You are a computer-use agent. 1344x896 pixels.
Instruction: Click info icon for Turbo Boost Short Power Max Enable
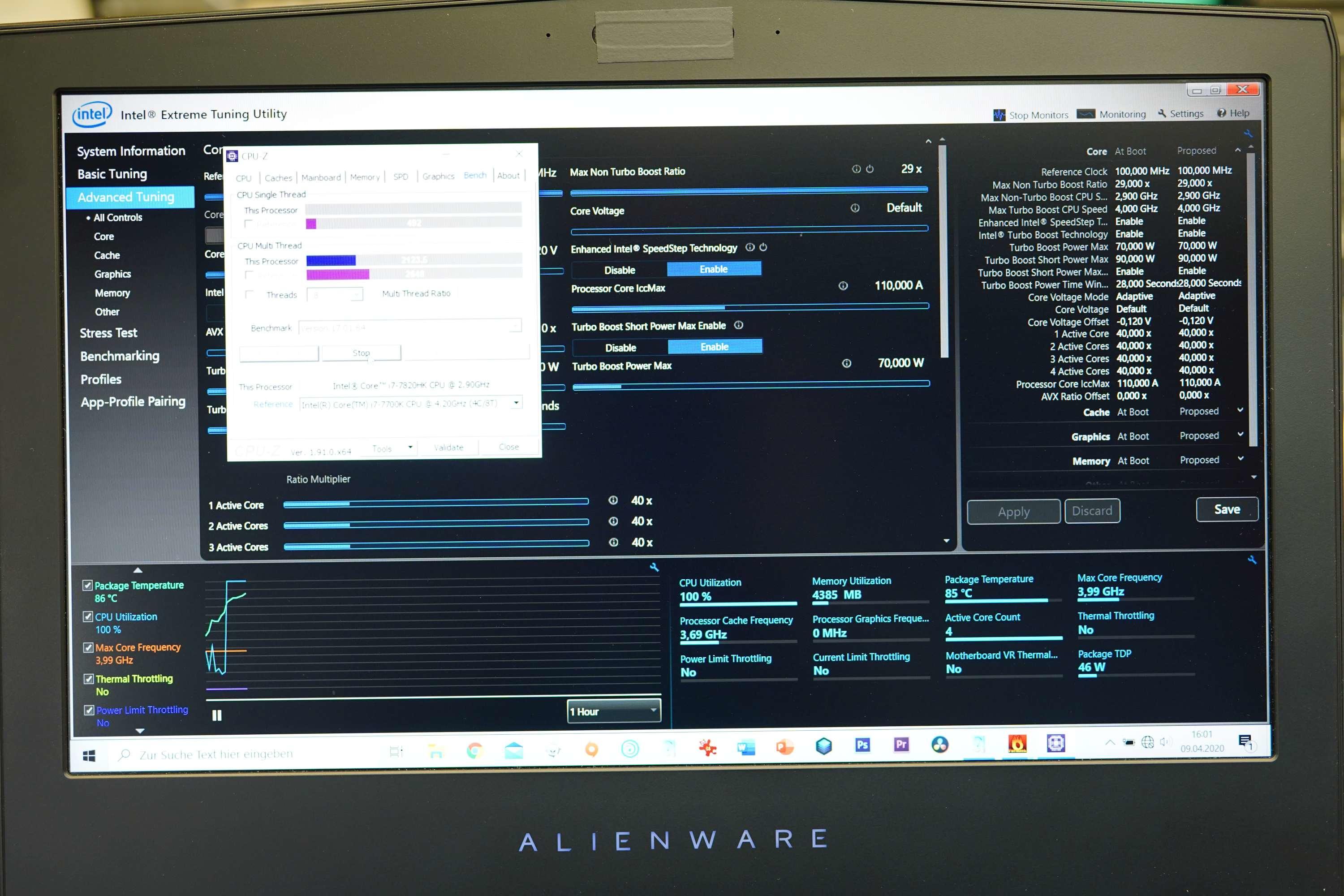738,325
